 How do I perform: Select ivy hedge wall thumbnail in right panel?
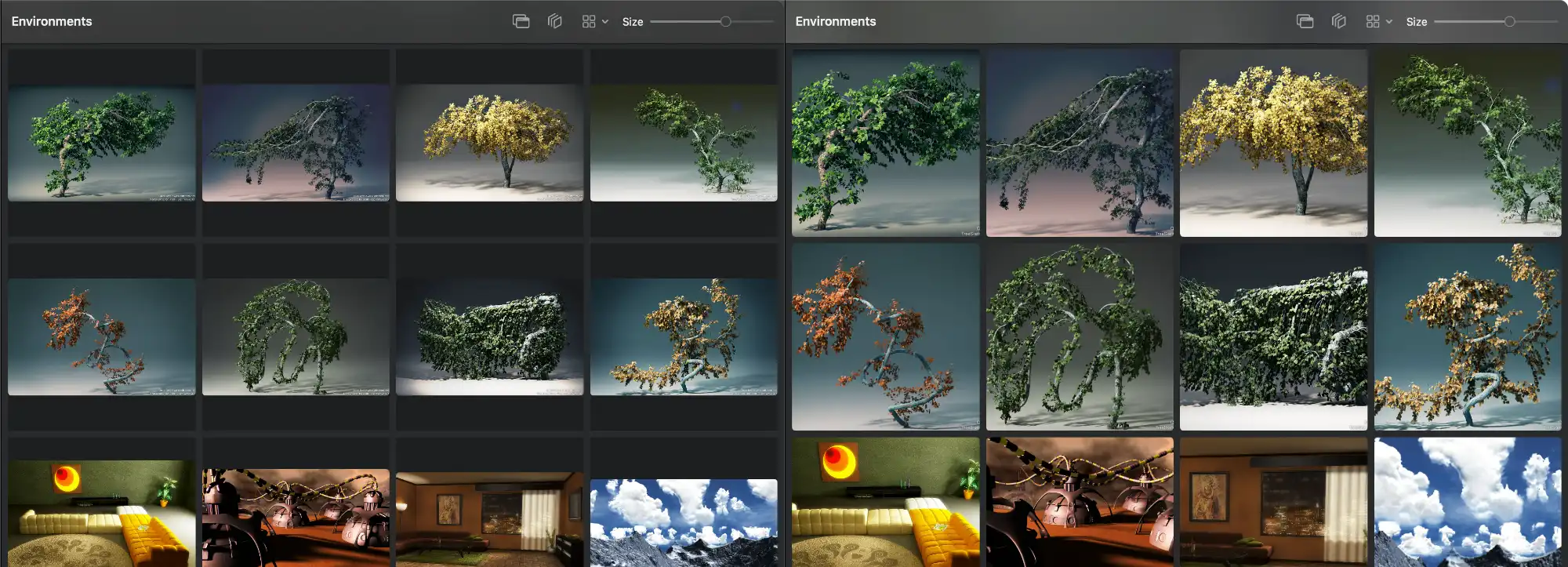[1274, 336]
